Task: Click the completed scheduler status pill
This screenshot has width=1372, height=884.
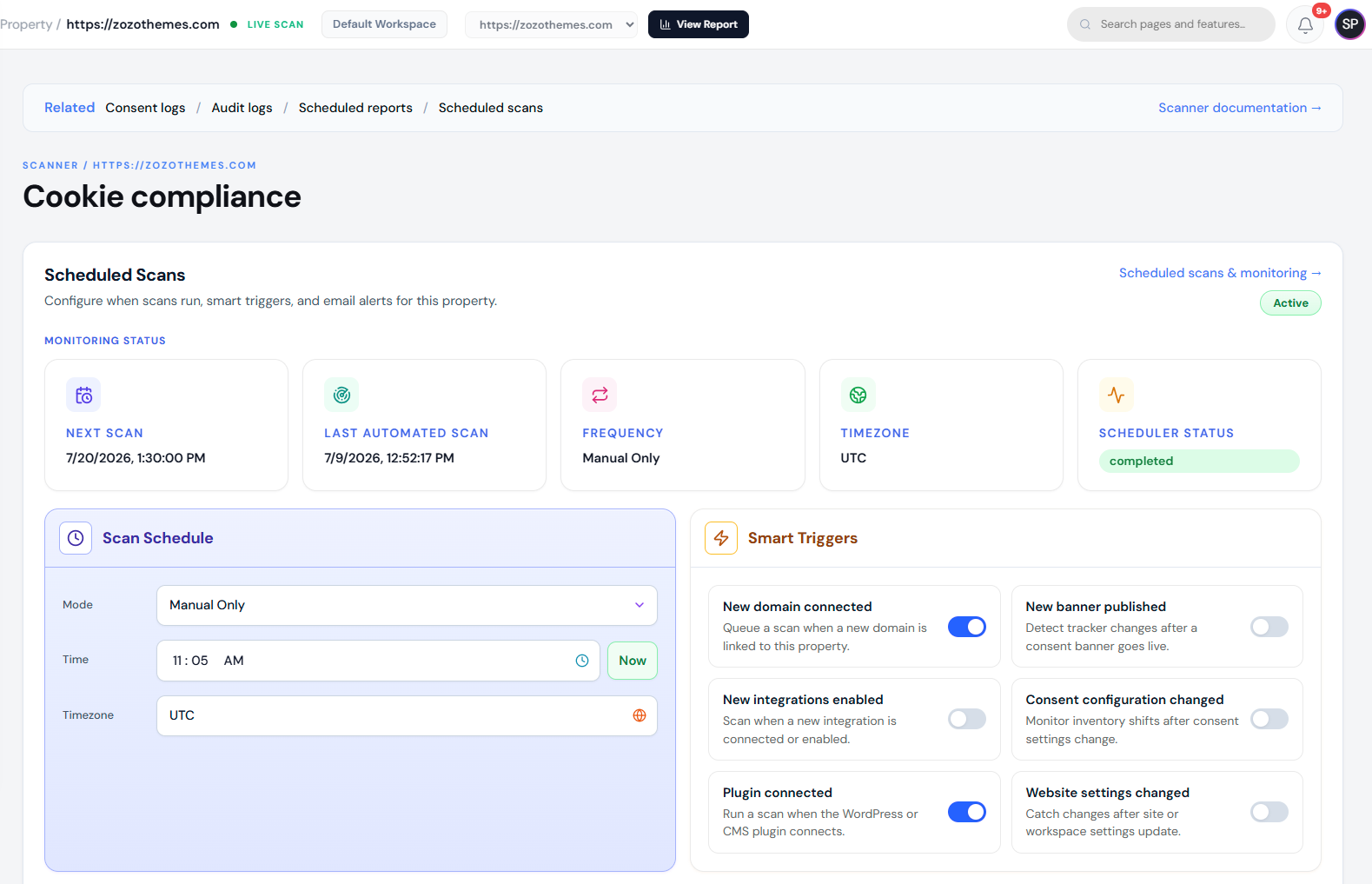Action: click(x=1199, y=461)
